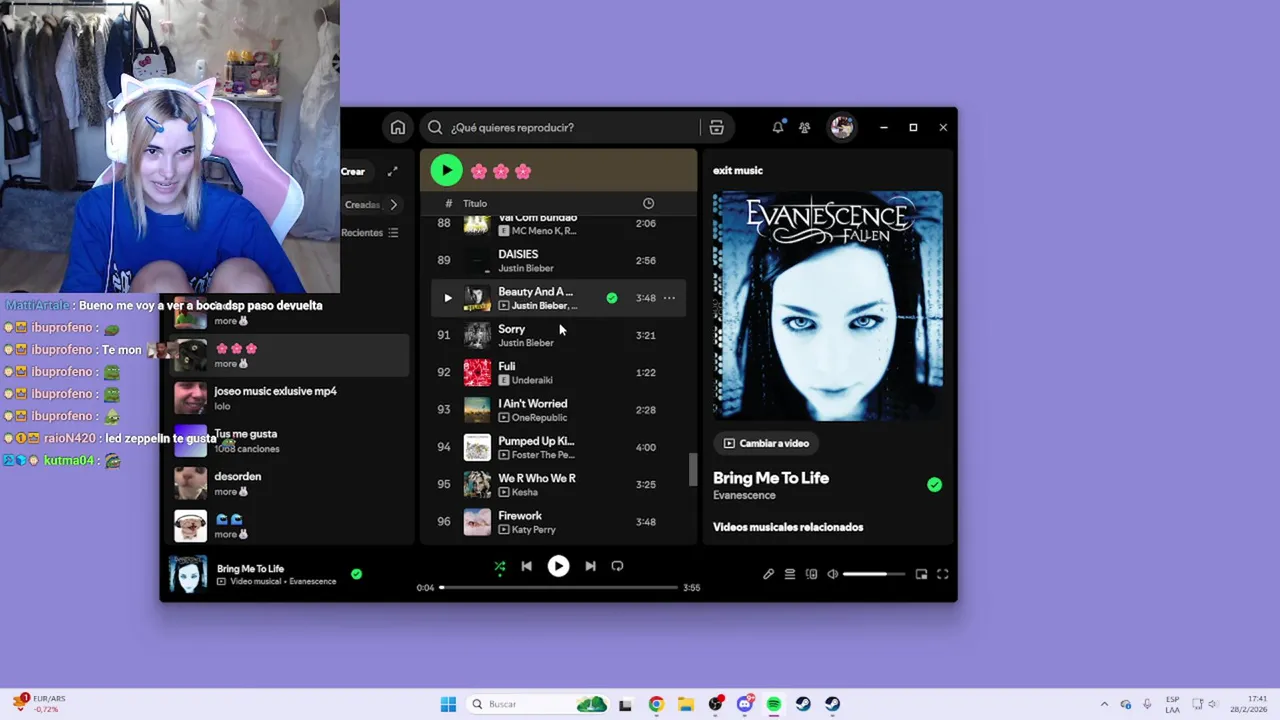Open 'Bring Me To Life' title in side panel
1280x720 pixels.
771,478
